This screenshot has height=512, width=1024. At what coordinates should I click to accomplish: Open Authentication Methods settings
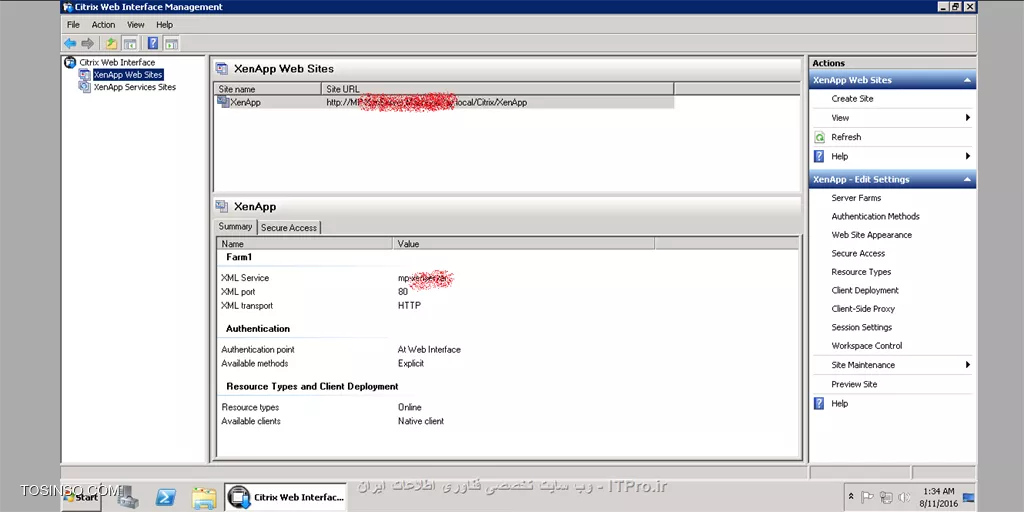(875, 216)
